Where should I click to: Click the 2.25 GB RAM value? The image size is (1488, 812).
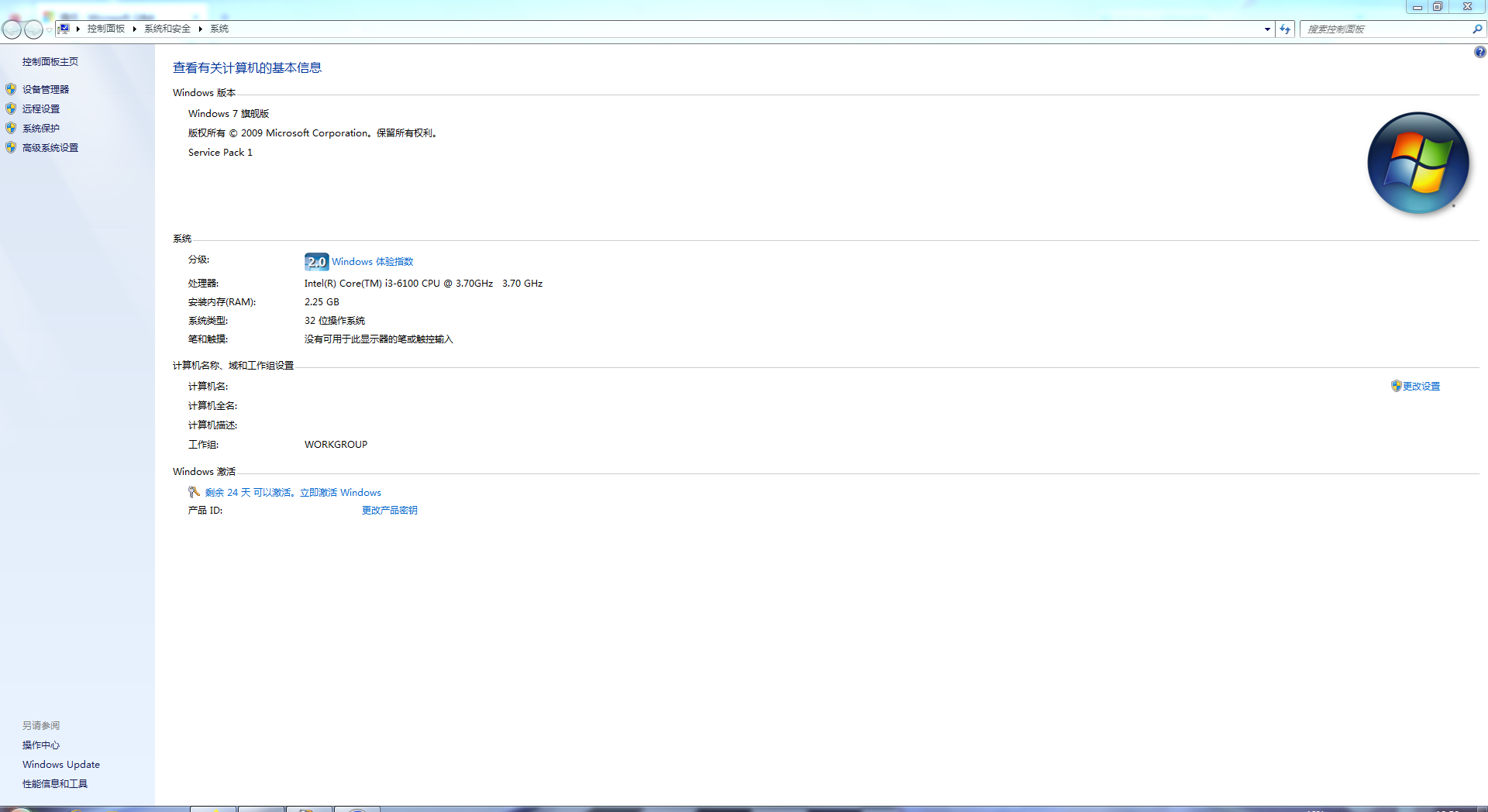(322, 302)
